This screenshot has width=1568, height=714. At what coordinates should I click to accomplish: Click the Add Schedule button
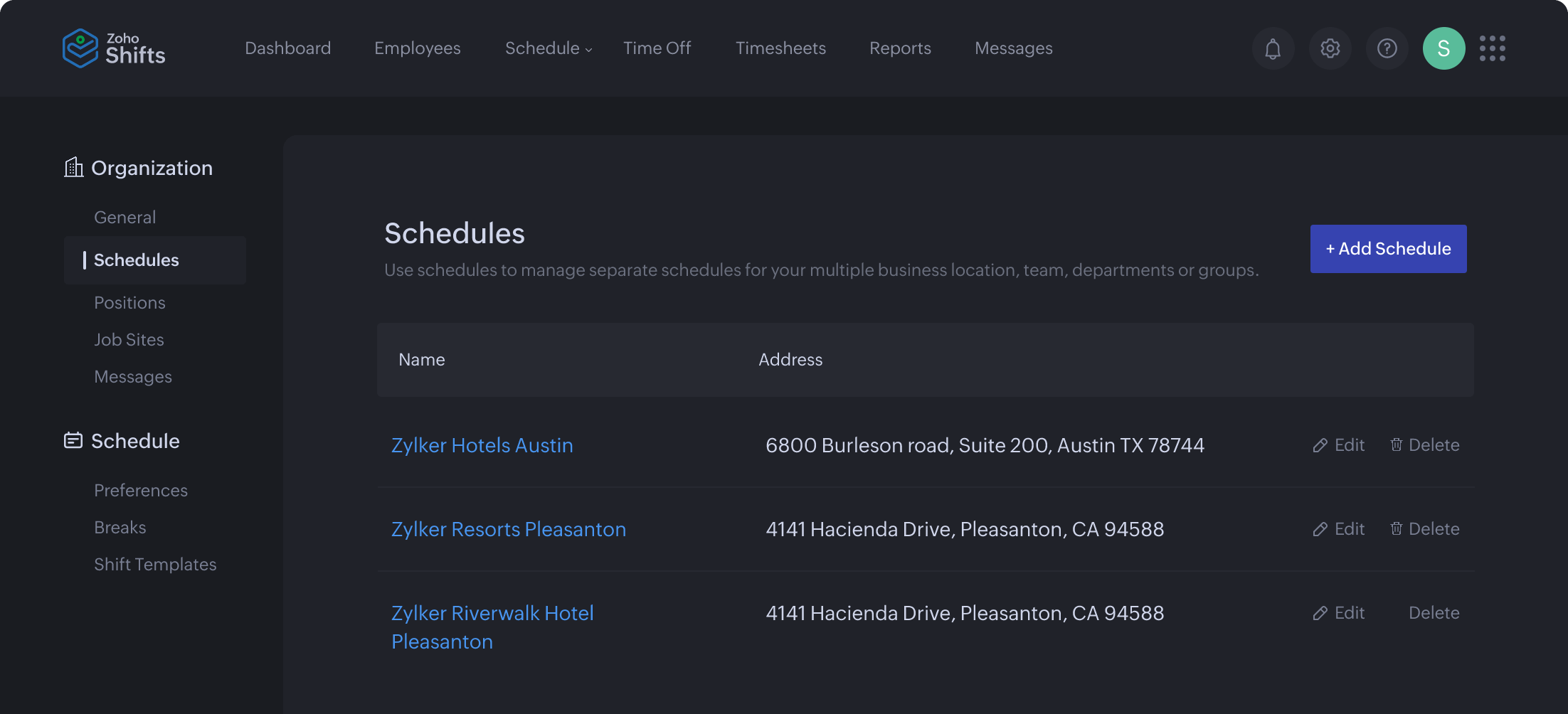[x=1387, y=249]
